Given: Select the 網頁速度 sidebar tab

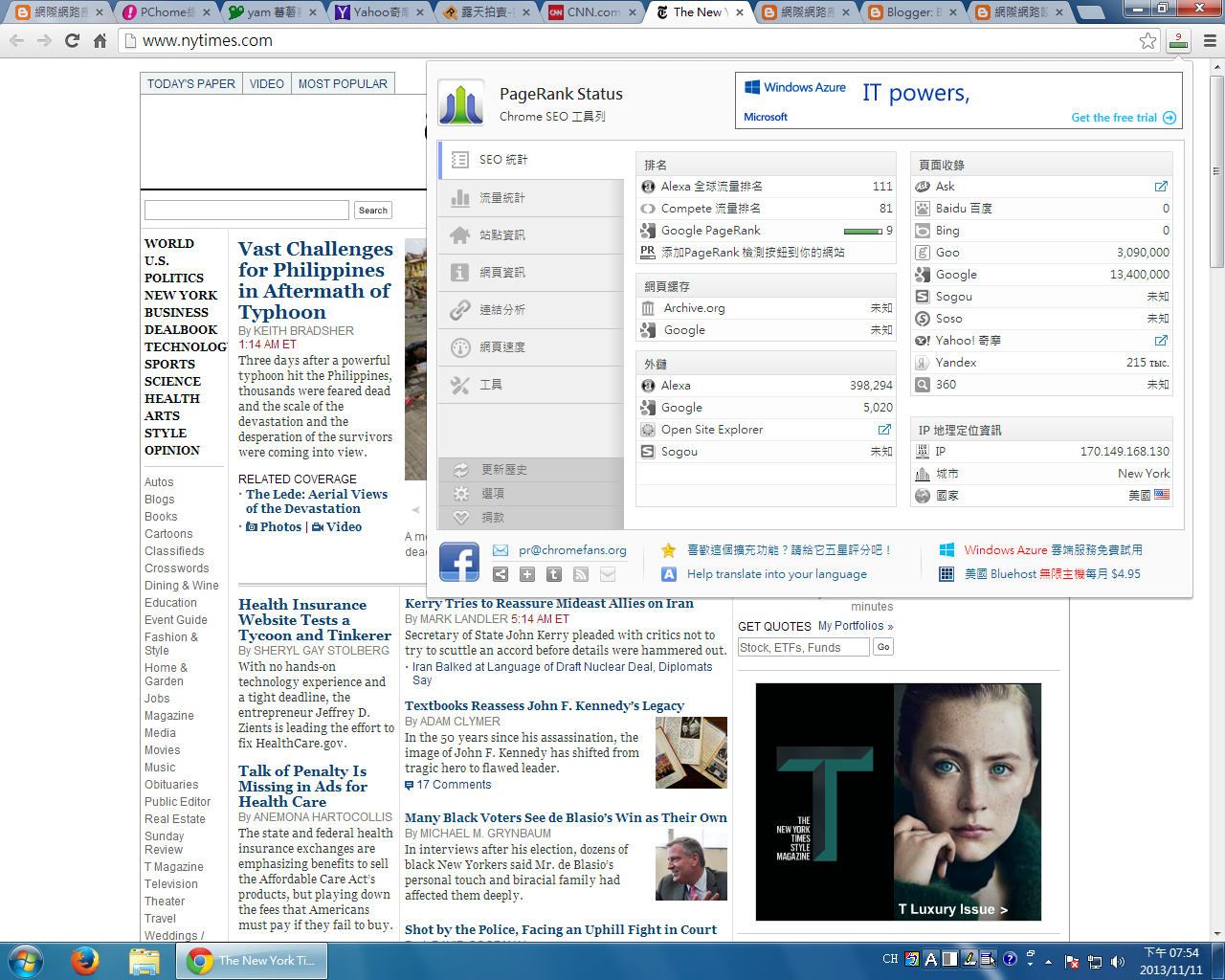Looking at the screenshot, I should click(x=531, y=347).
